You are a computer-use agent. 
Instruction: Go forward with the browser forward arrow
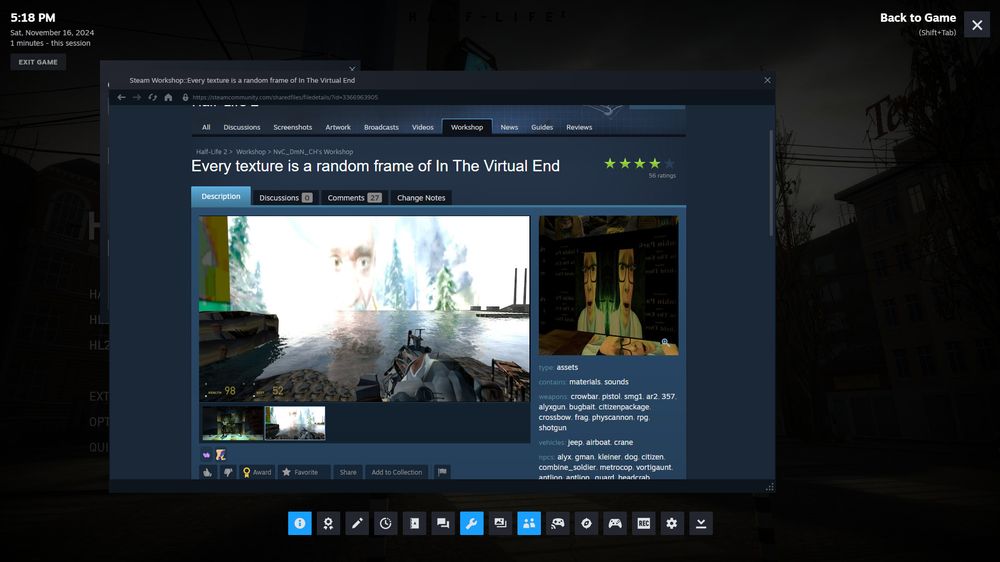(x=136, y=97)
